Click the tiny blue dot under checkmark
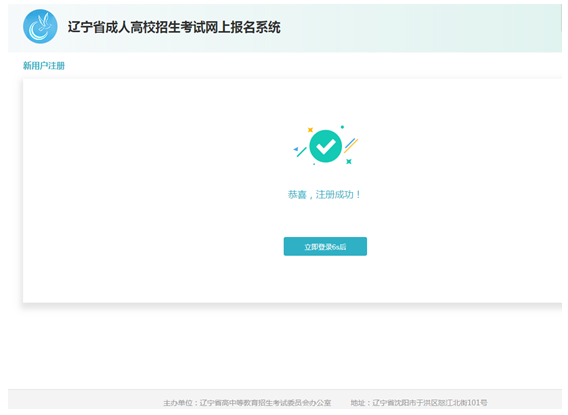568x415 pixels. tap(314, 164)
